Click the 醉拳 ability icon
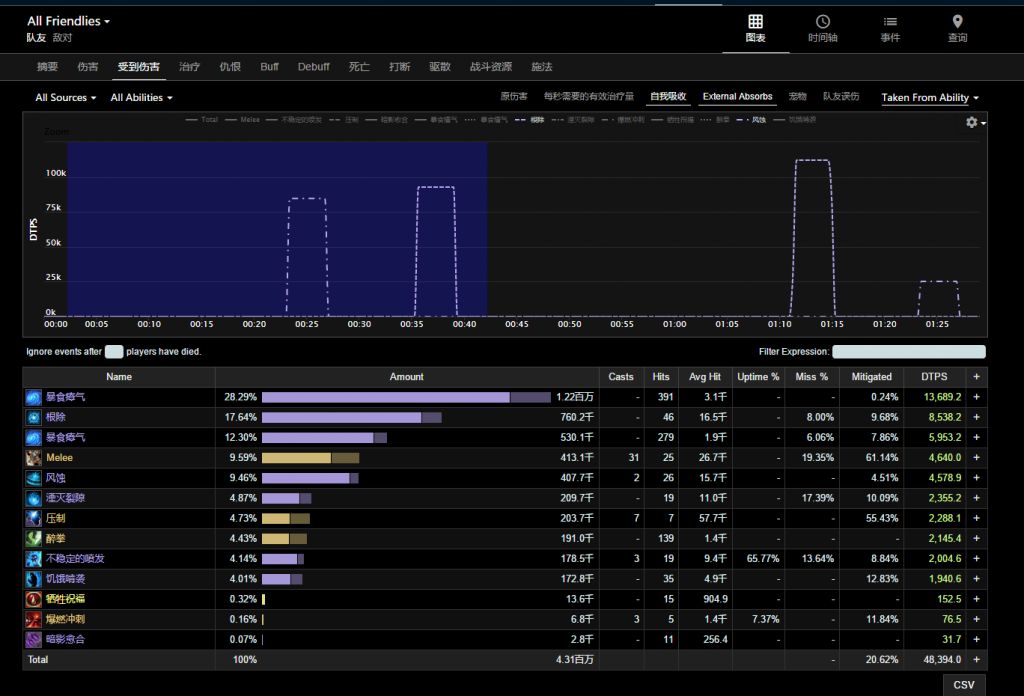 pyautogui.click(x=33, y=539)
